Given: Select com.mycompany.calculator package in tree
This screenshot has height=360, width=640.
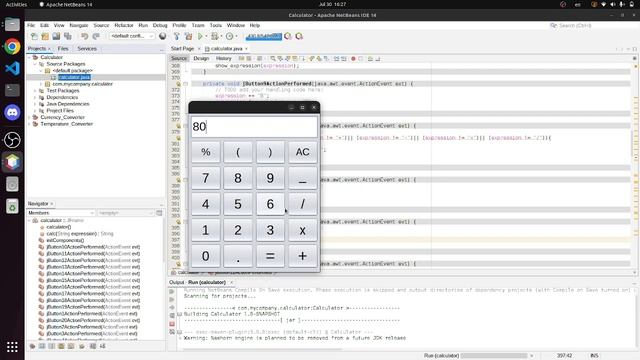Looking at the screenshot, I should pyautogui.click(x=82, y=84).
